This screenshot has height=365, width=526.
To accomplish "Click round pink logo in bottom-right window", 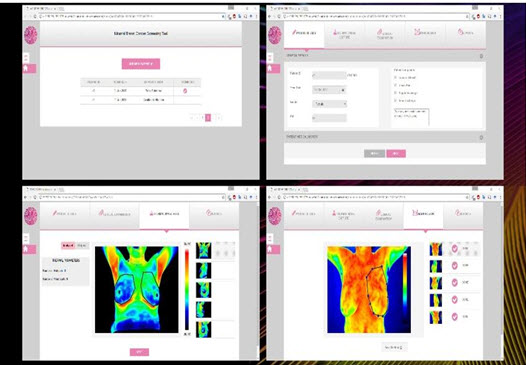I will [x=275, y=216].
